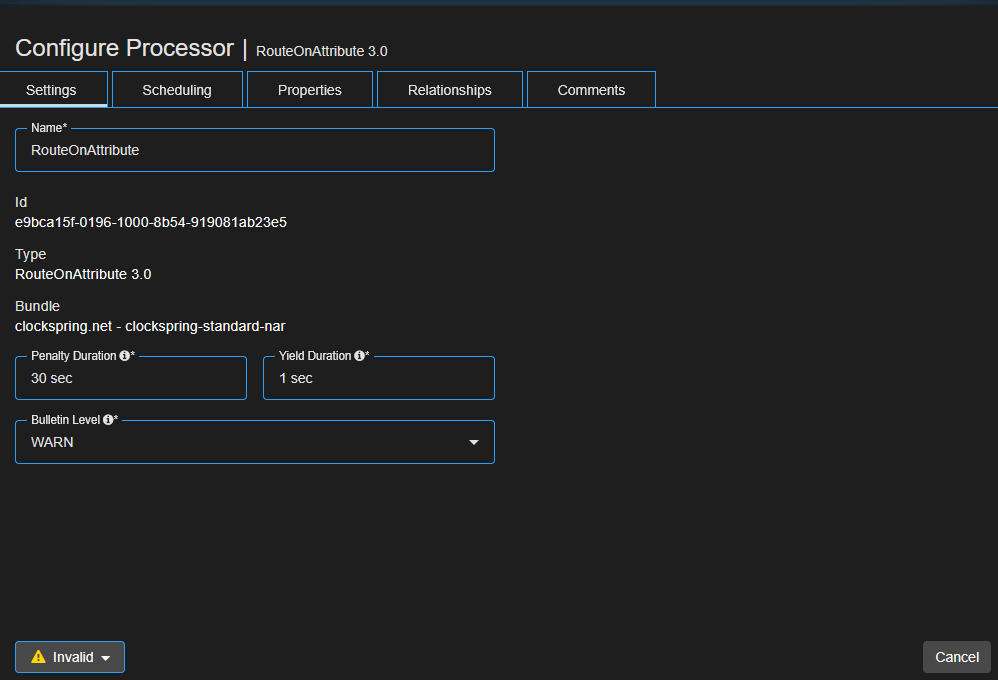Viewport: 998px width, 680px height.
Task: Open the Penalty Duration info tooltip
Action: coord(124,355)
